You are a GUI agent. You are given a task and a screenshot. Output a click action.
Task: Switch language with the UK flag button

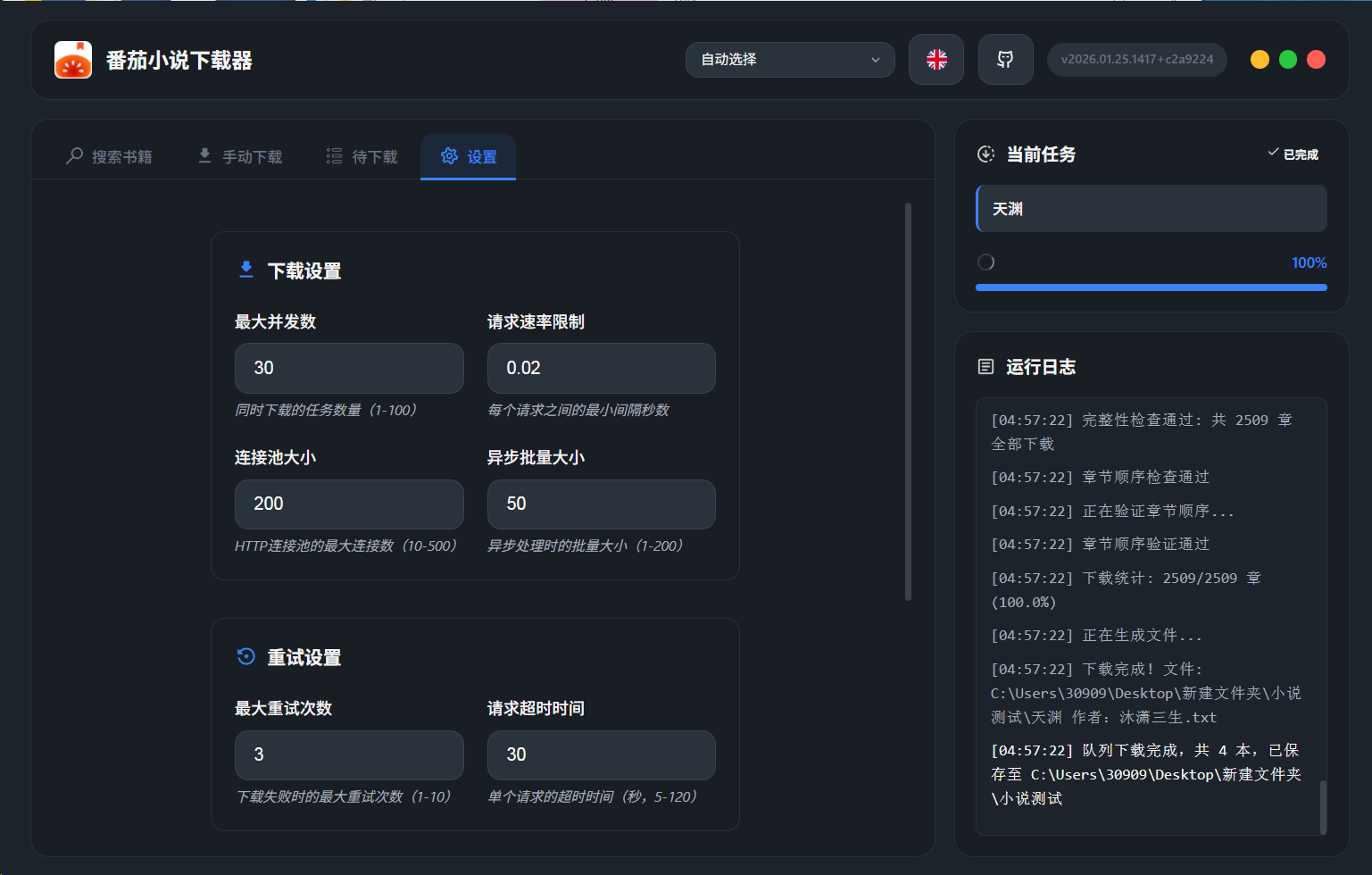click(936, 60)
